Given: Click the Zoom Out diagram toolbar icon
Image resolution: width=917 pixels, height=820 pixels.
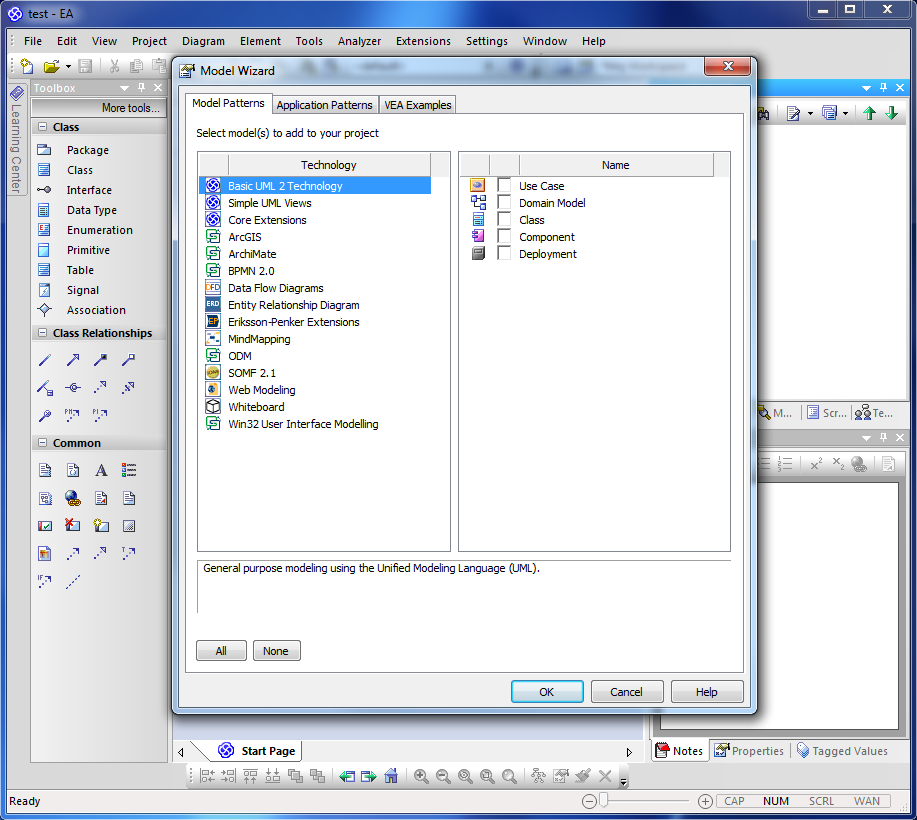Looking at the screenshot, I should tap(443, 776).
